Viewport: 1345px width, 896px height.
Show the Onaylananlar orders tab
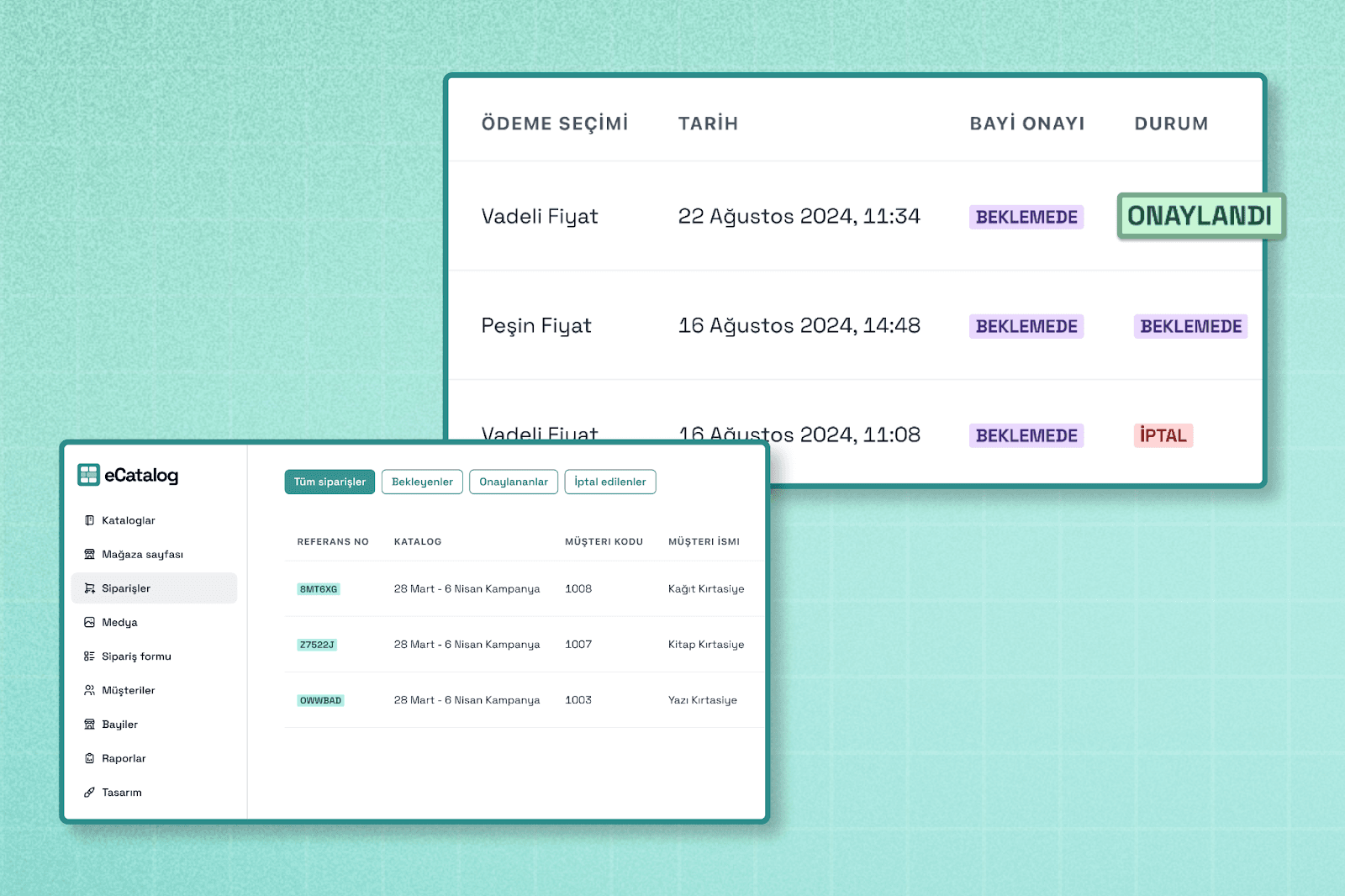(513, 482)
